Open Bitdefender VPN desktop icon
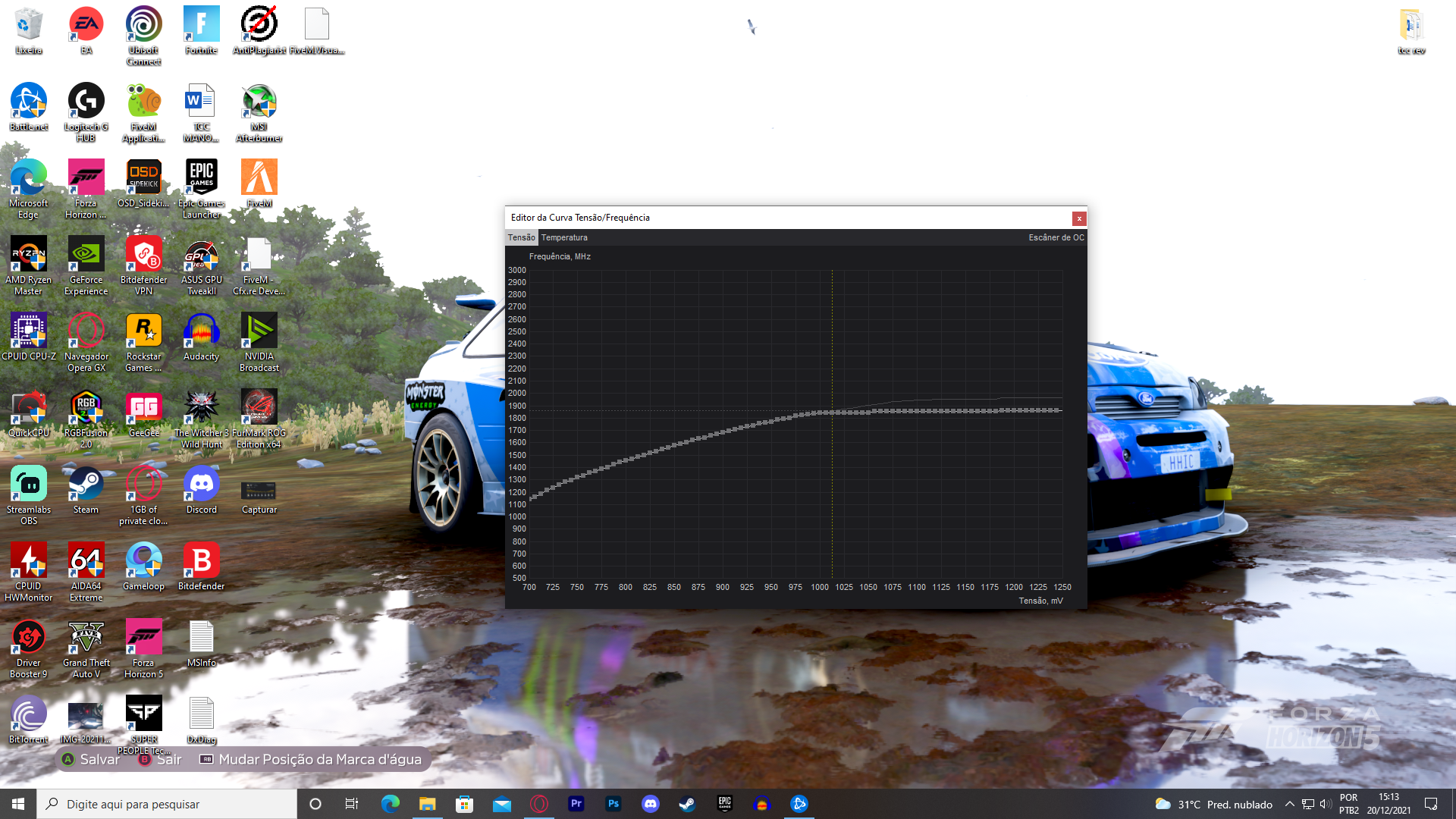The image size is (1456, 819). click(x=144, y=265)
